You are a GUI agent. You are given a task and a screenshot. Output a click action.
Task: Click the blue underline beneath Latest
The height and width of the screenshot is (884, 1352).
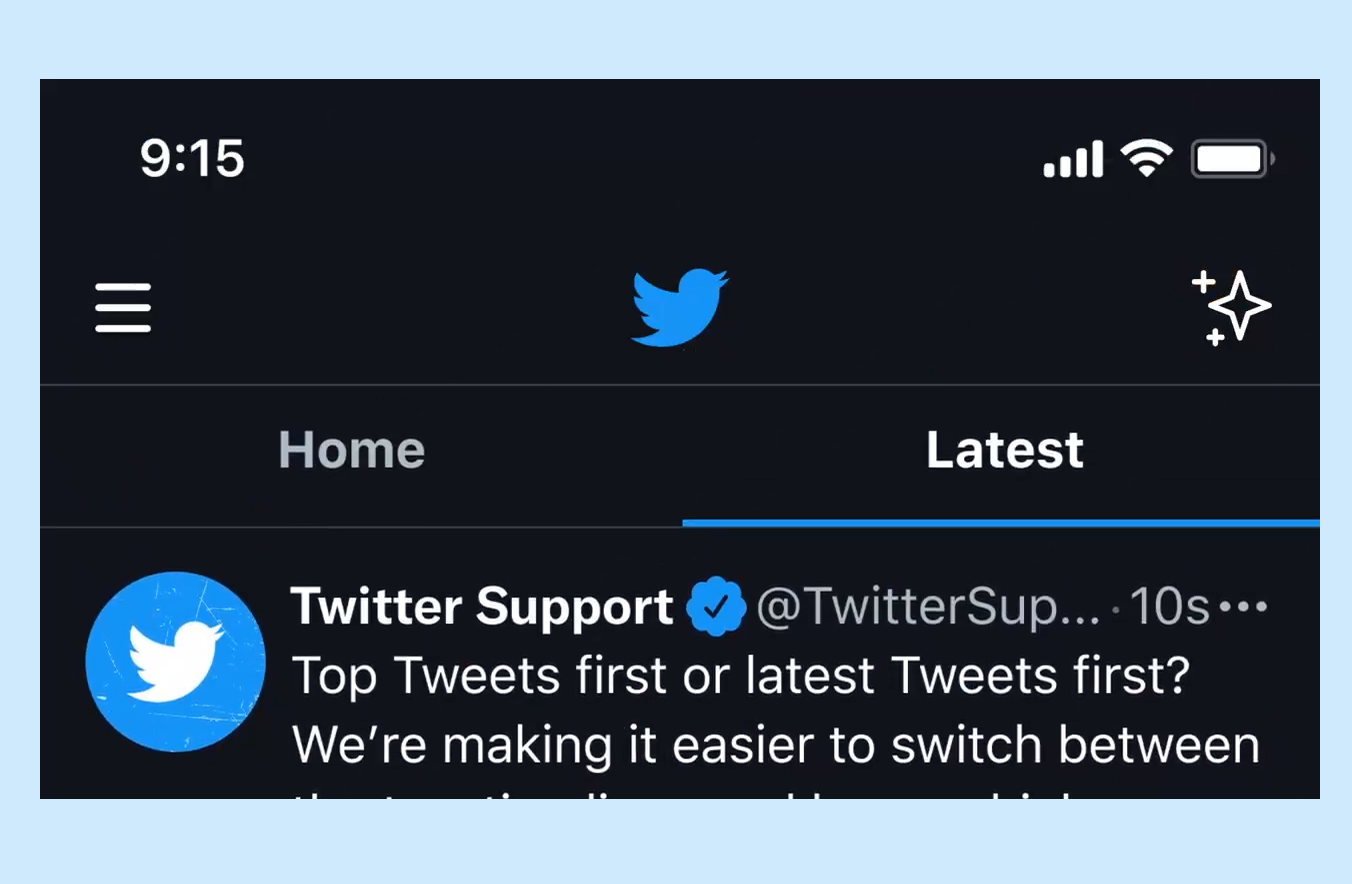pyautogui.click(x=1001, y=522)
